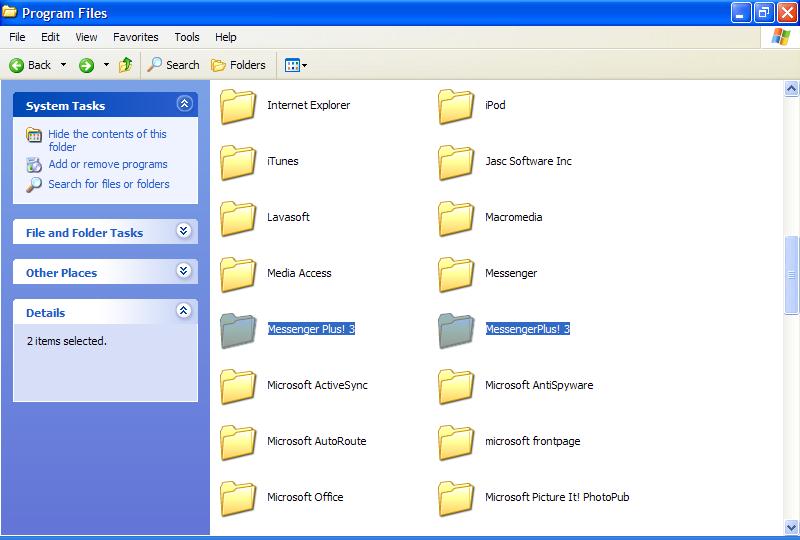
Task: Click the Program Files title bar folder icon
Action: 9,11
